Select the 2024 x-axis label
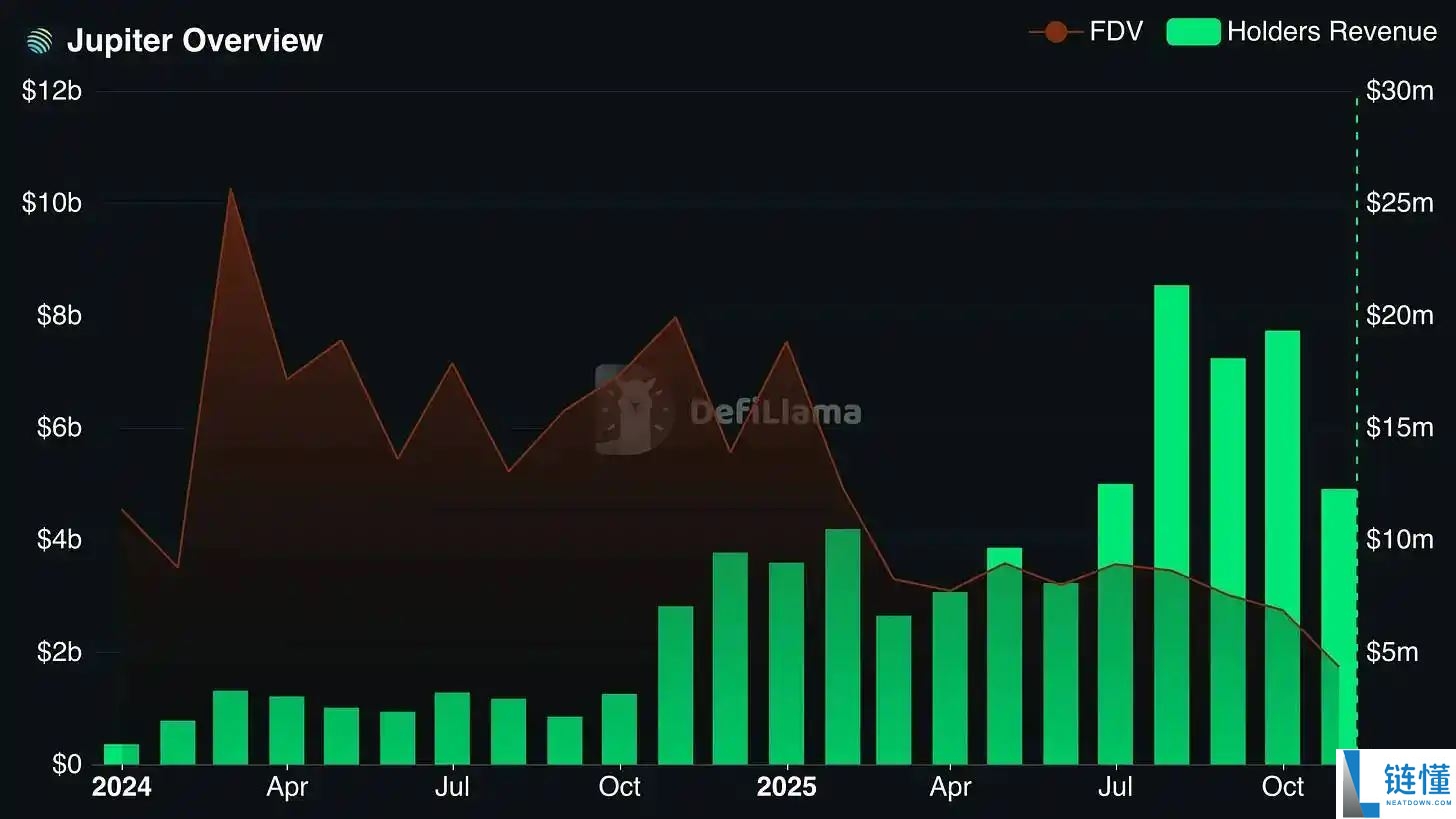 pyautogui.click(x=121, y=787)
